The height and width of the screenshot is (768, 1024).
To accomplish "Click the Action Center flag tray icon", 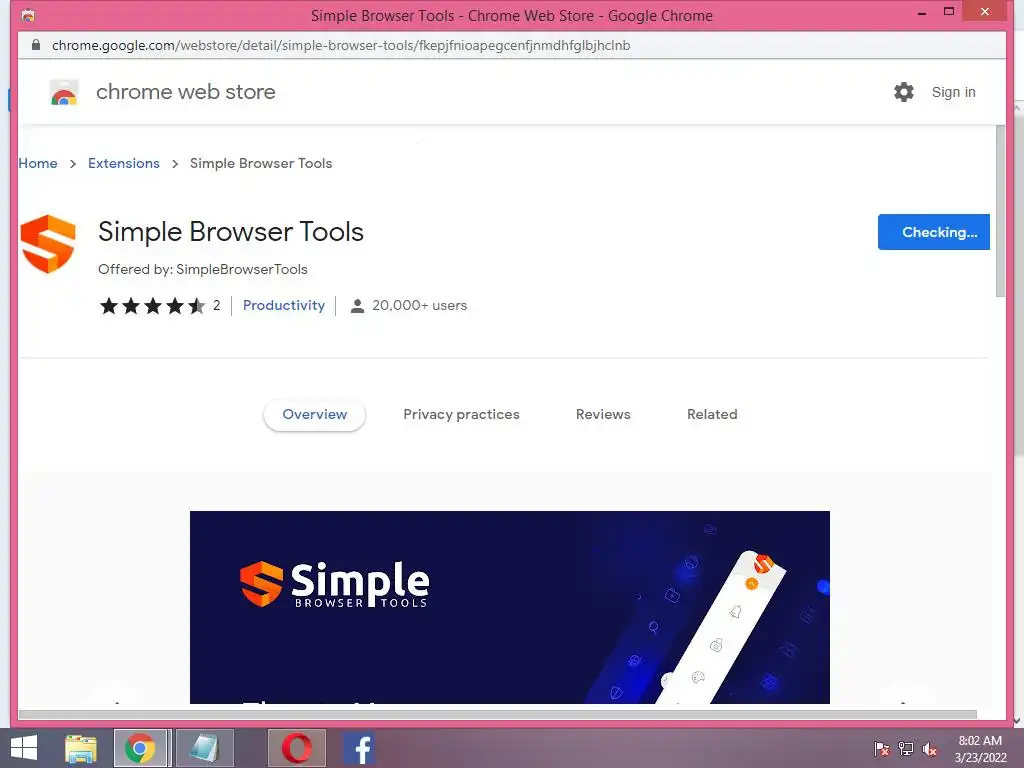I will pyautogui.click(x=882, y=748).
